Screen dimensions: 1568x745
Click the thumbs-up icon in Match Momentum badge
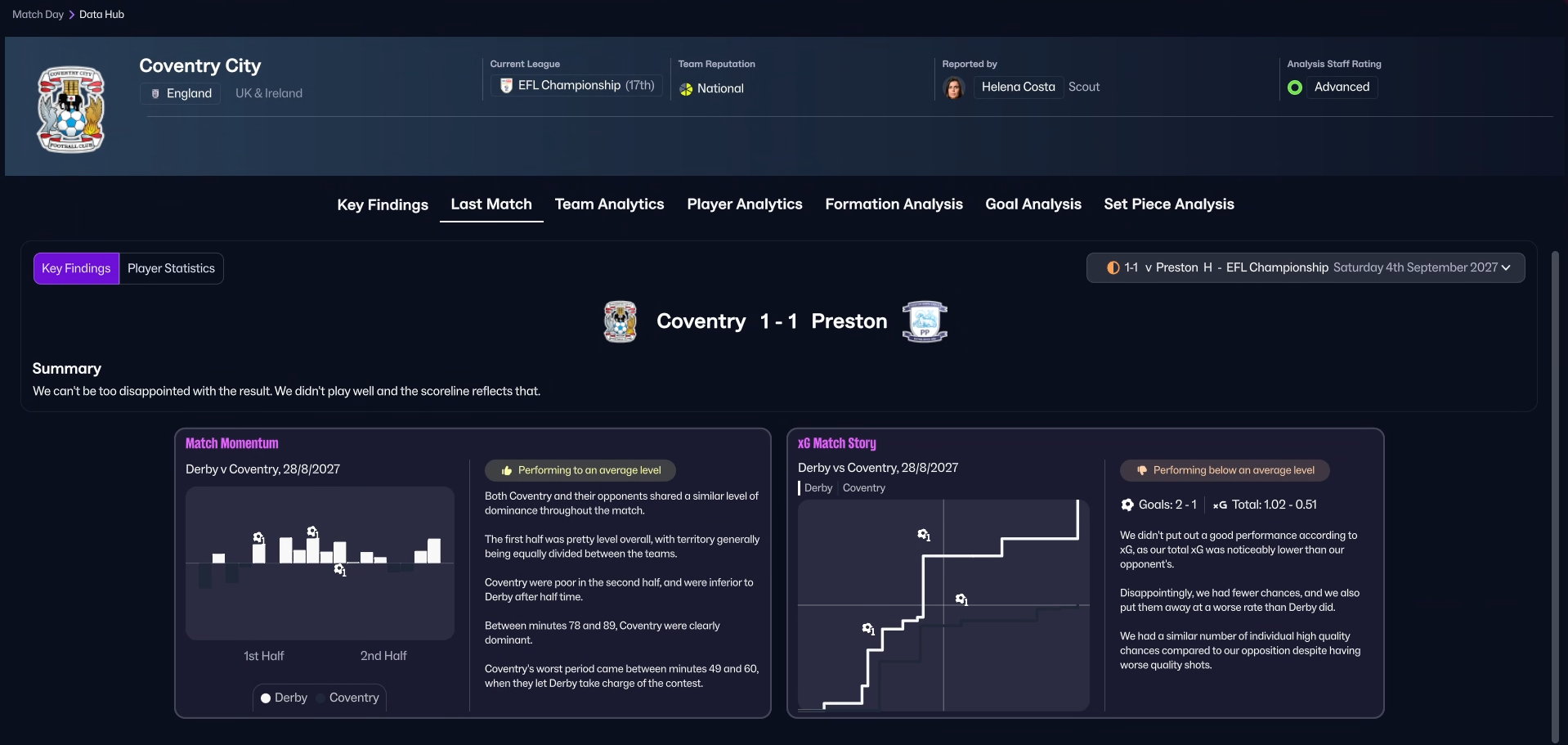(x=507, y=471)
